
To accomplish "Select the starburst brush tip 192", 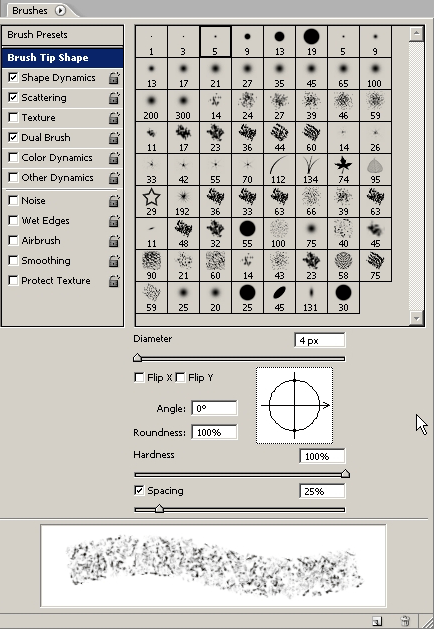I will coord(183,202).
